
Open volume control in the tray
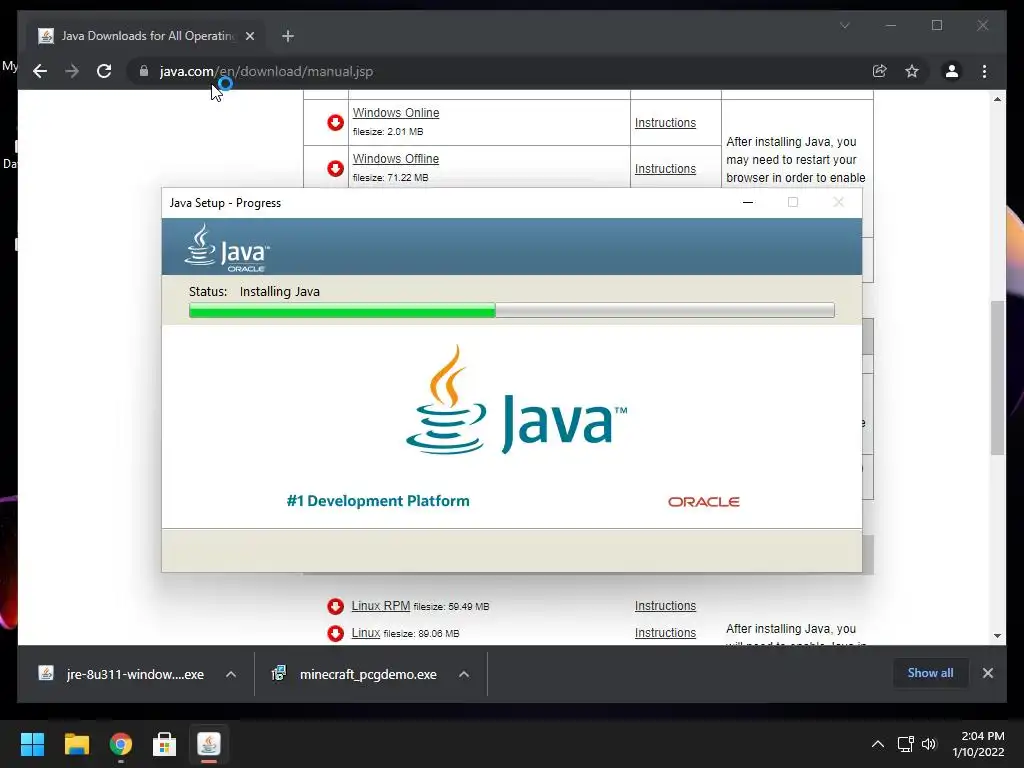929,744
